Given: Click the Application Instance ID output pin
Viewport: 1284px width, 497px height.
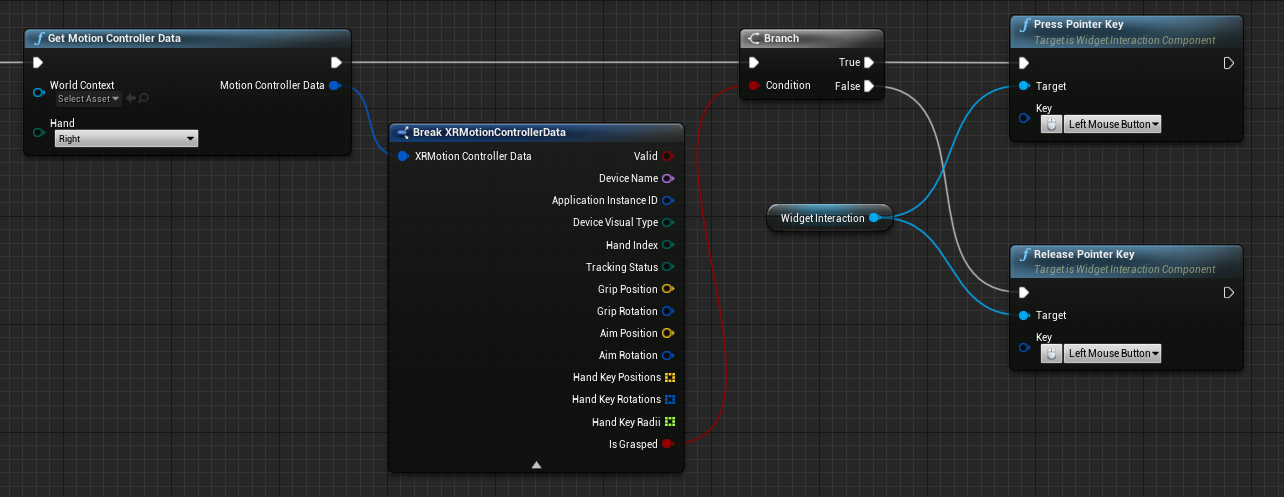Looking at the screenshot, I should pos(668,200).
